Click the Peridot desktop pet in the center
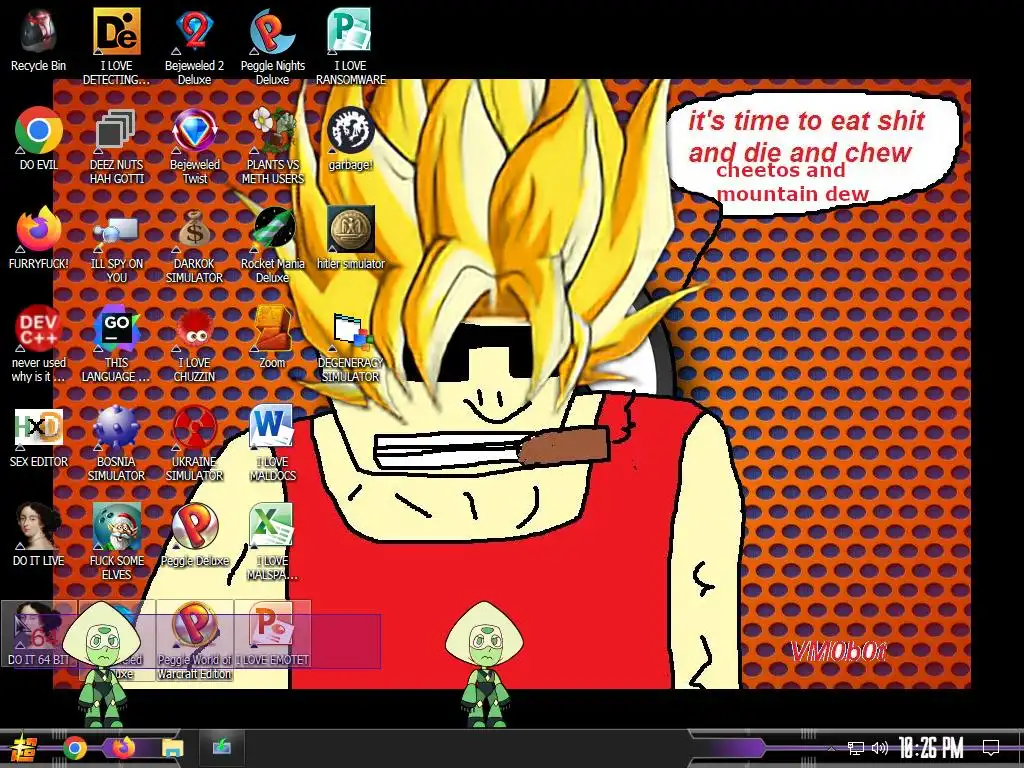Image resolution: width=1024 pixels, height=768 pixels. [x=484, y=665]
